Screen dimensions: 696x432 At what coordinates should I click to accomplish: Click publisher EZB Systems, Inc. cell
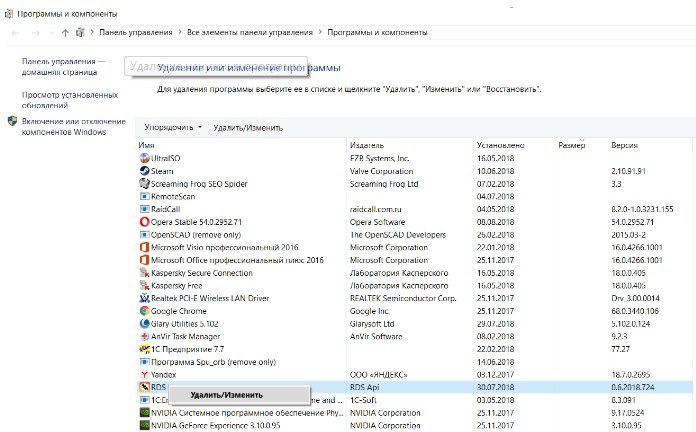[380, 158]
